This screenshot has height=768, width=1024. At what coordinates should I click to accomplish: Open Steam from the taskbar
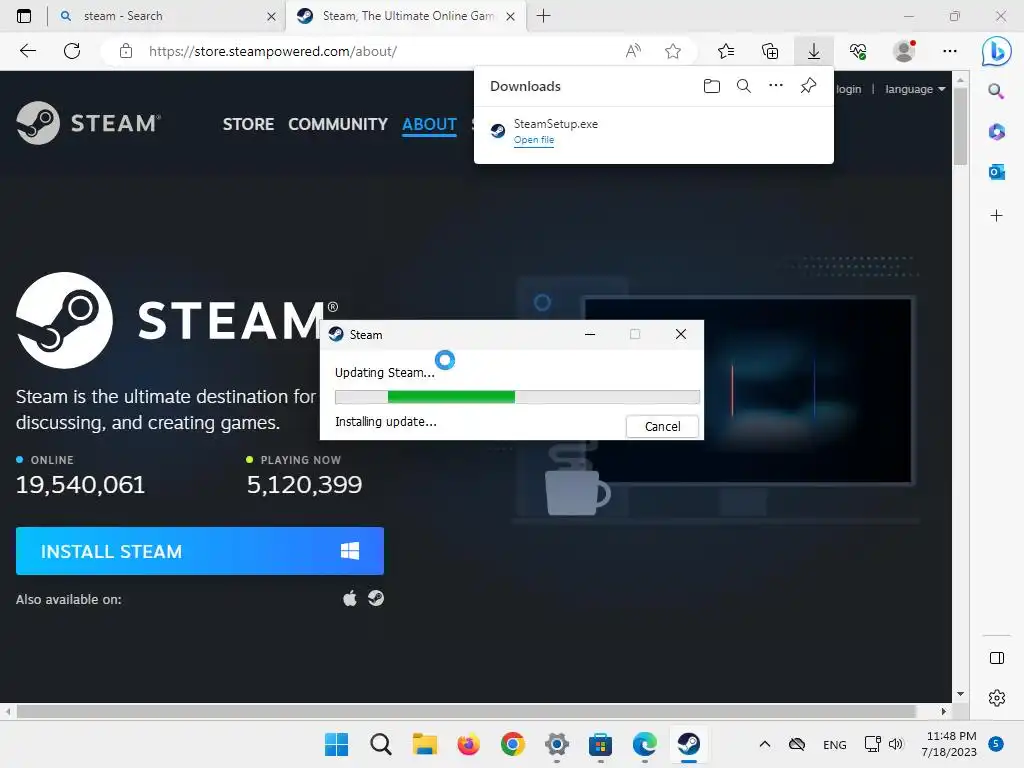688,744
